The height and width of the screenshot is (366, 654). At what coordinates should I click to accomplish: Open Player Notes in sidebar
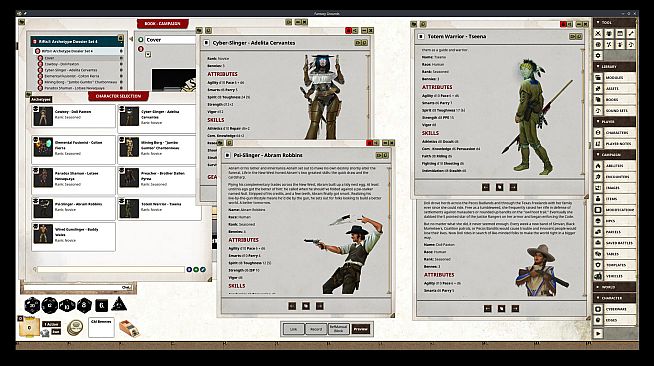[x=615, y=143]
